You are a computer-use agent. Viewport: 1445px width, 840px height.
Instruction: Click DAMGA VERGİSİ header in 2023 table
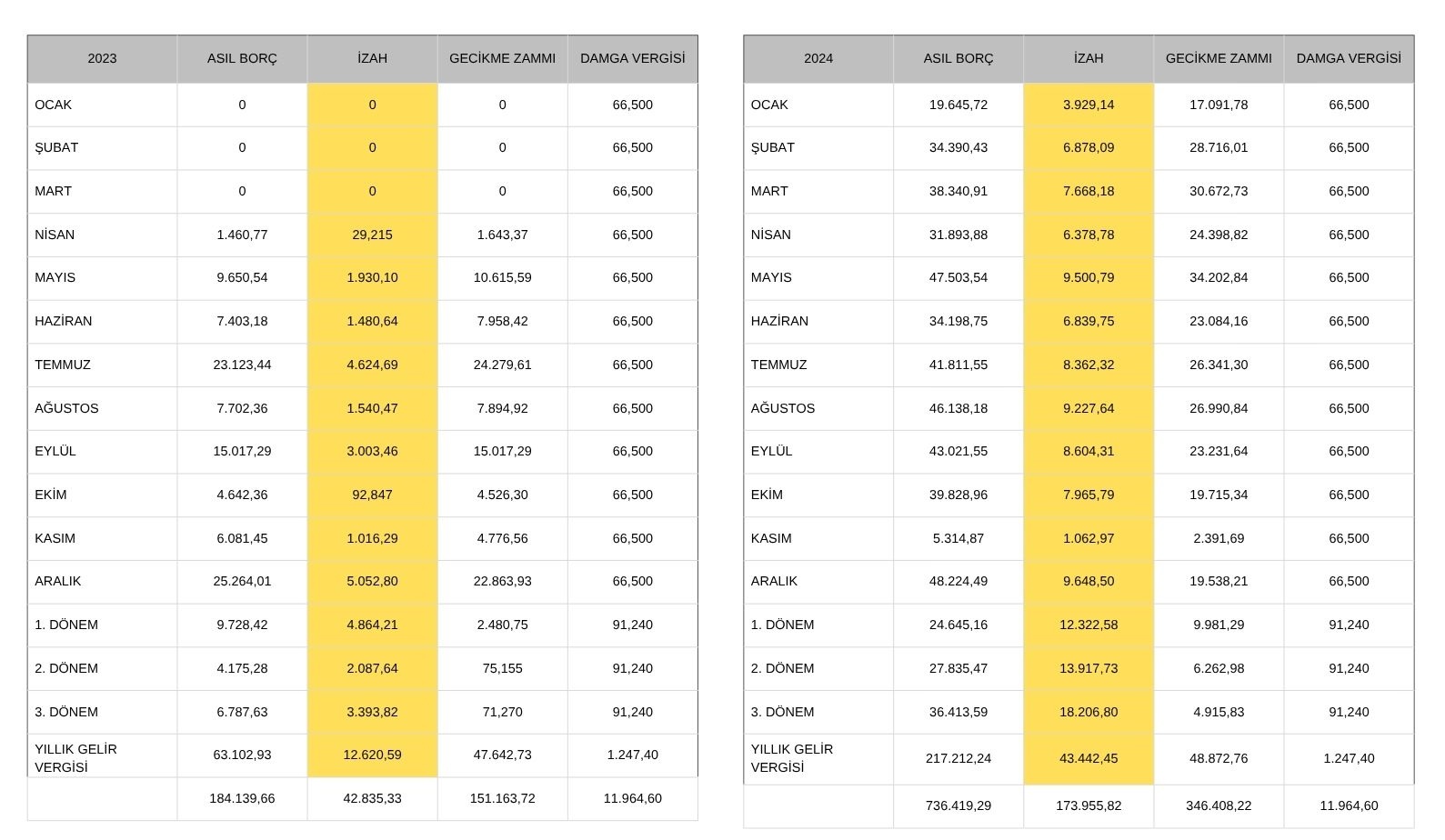click(x=633, y=58)
